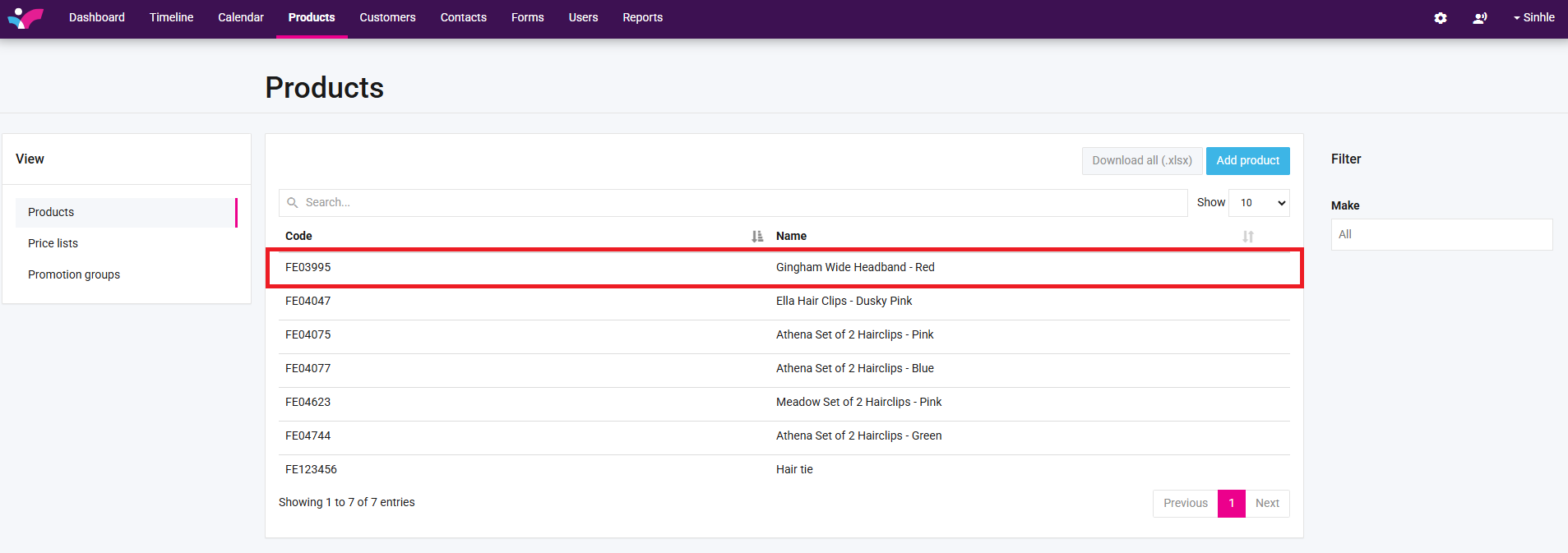1568x553 pixels.
Task: Click the Name column sort icon
Action: pyautogui.click(x=1247, y=237)
